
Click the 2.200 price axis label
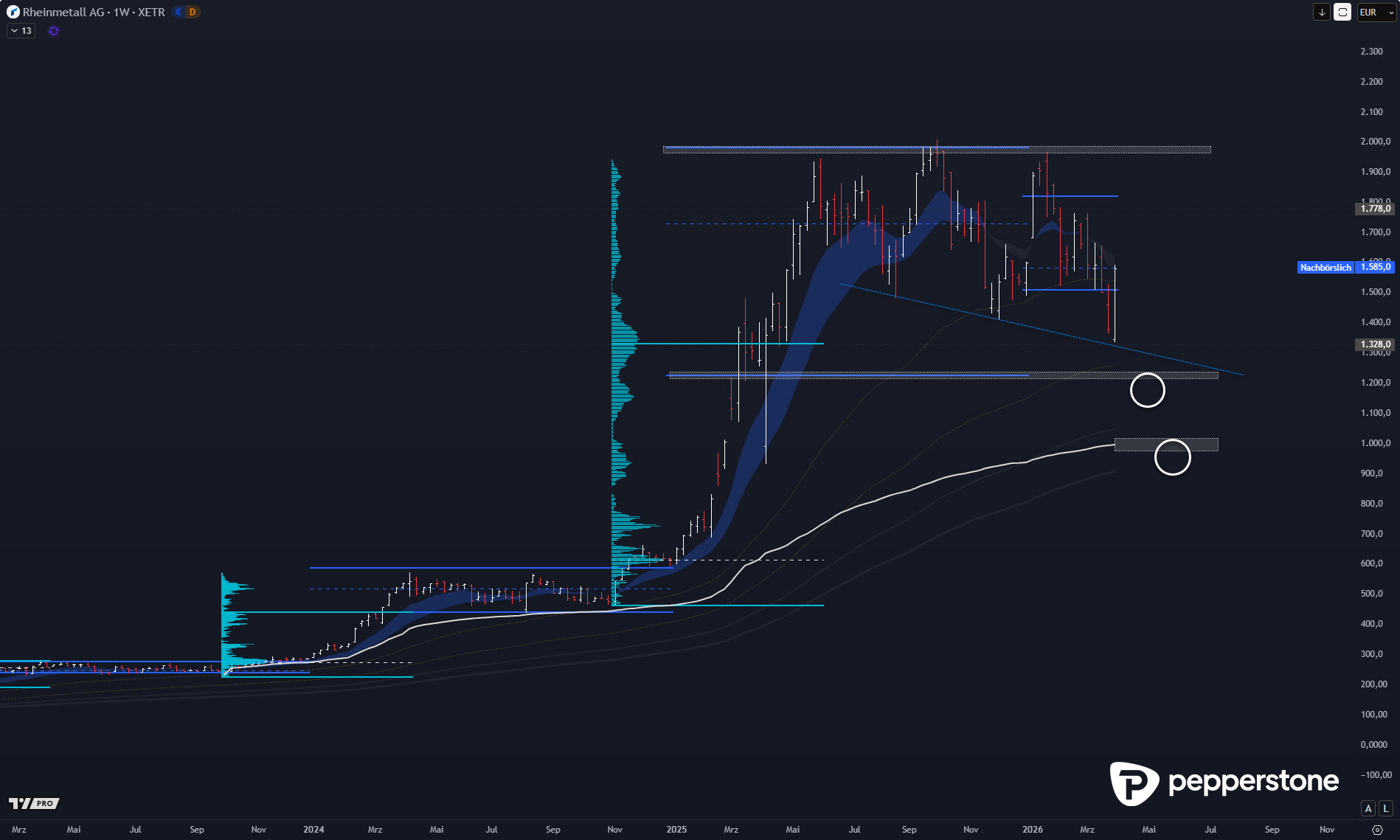tap(1372, 82)
